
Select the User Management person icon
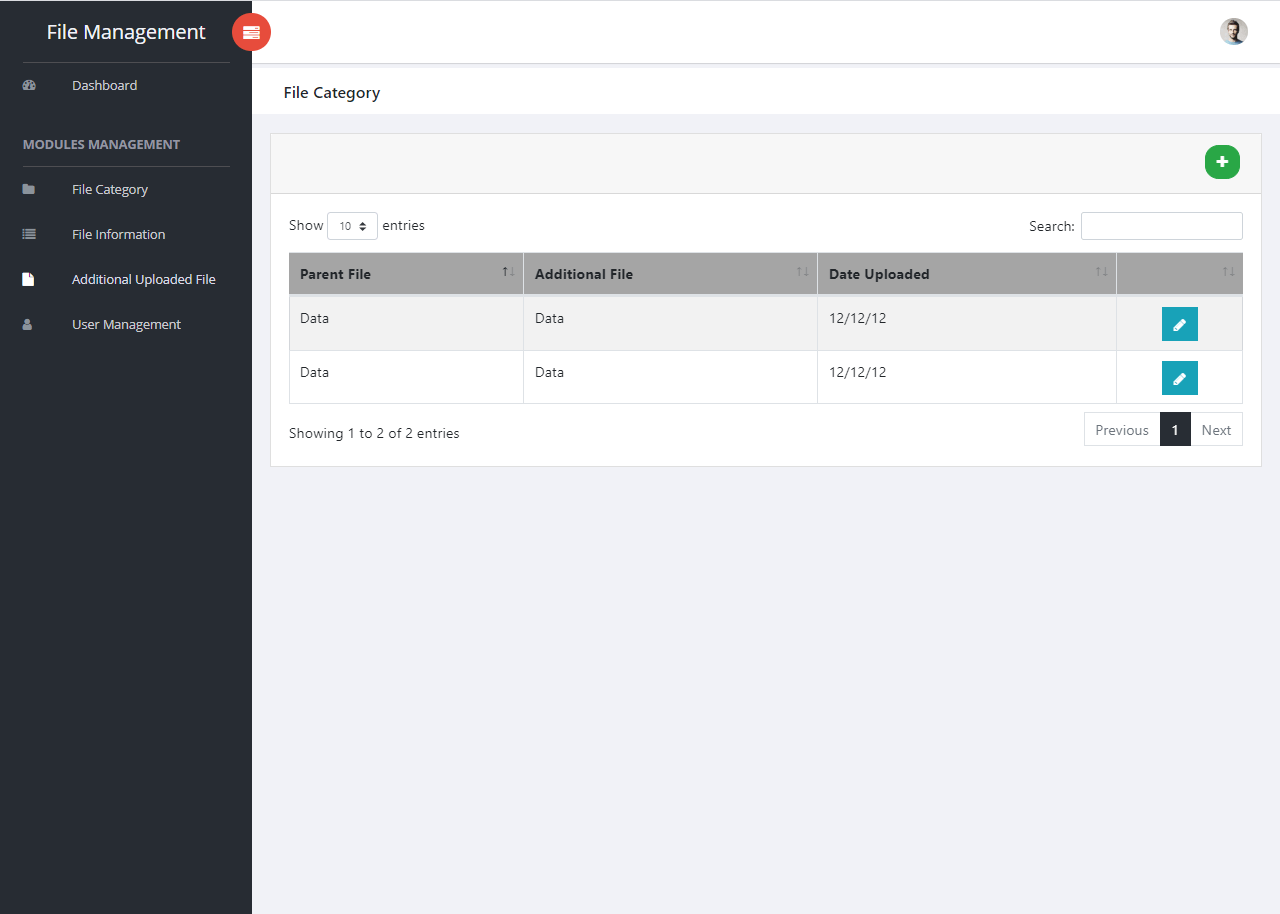[29, 323]
